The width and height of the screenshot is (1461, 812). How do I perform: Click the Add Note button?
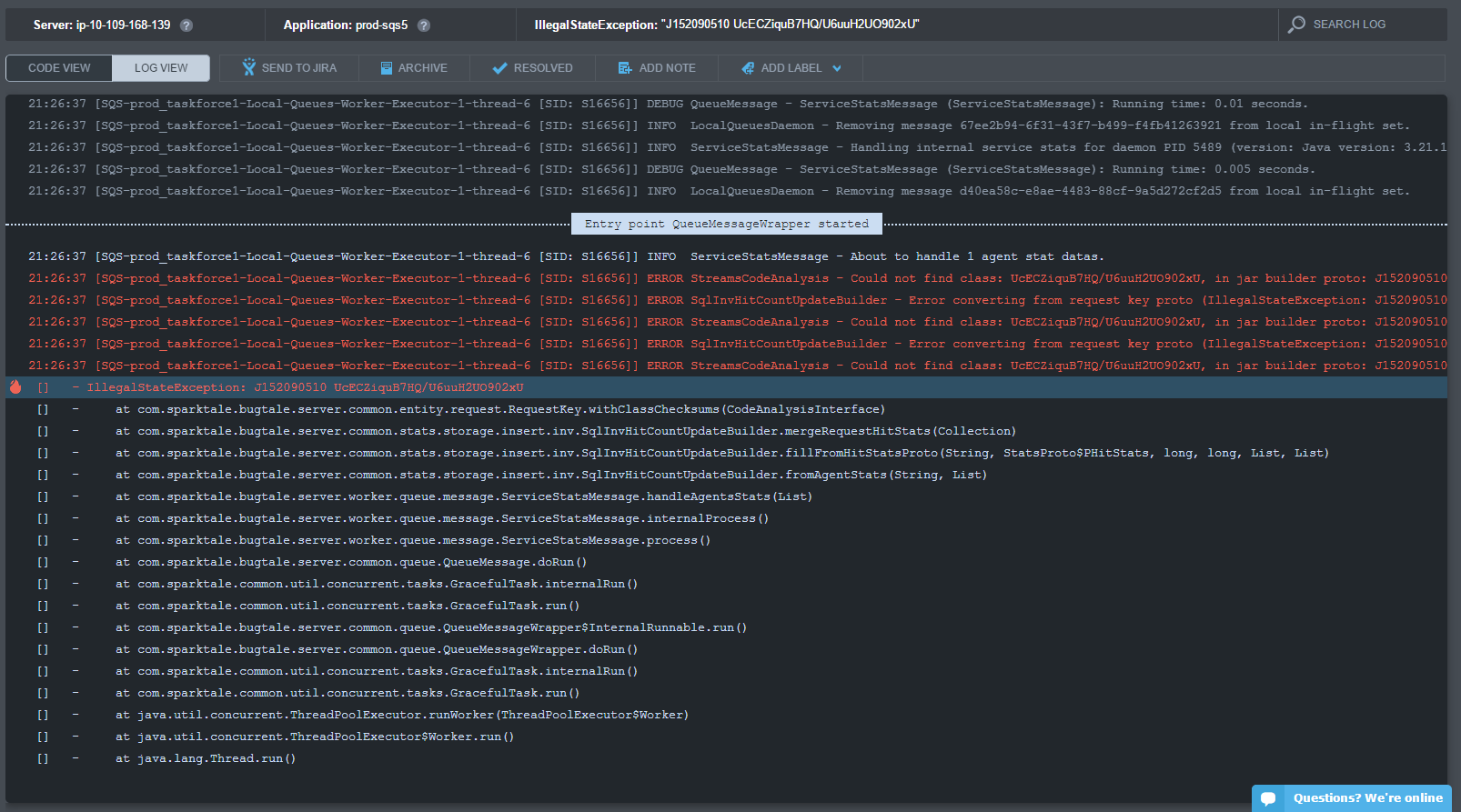(x=657, y=68)
